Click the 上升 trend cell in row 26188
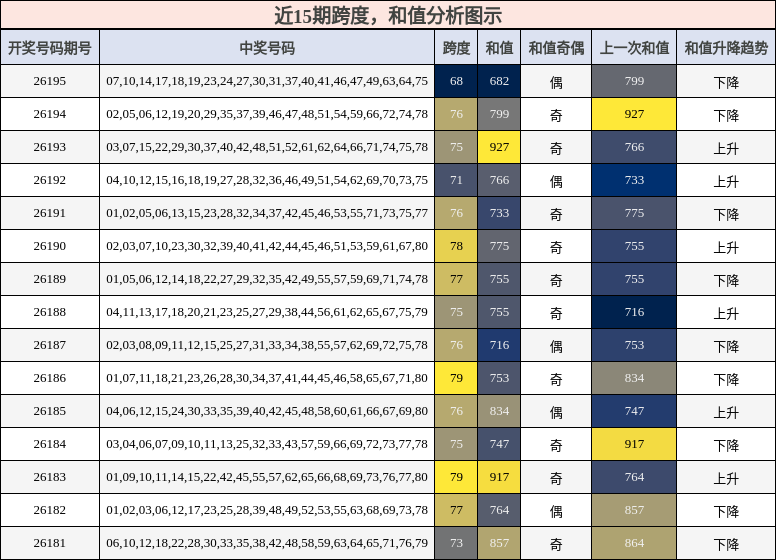This screenshot has width=776, height=560. click(727, 313)
